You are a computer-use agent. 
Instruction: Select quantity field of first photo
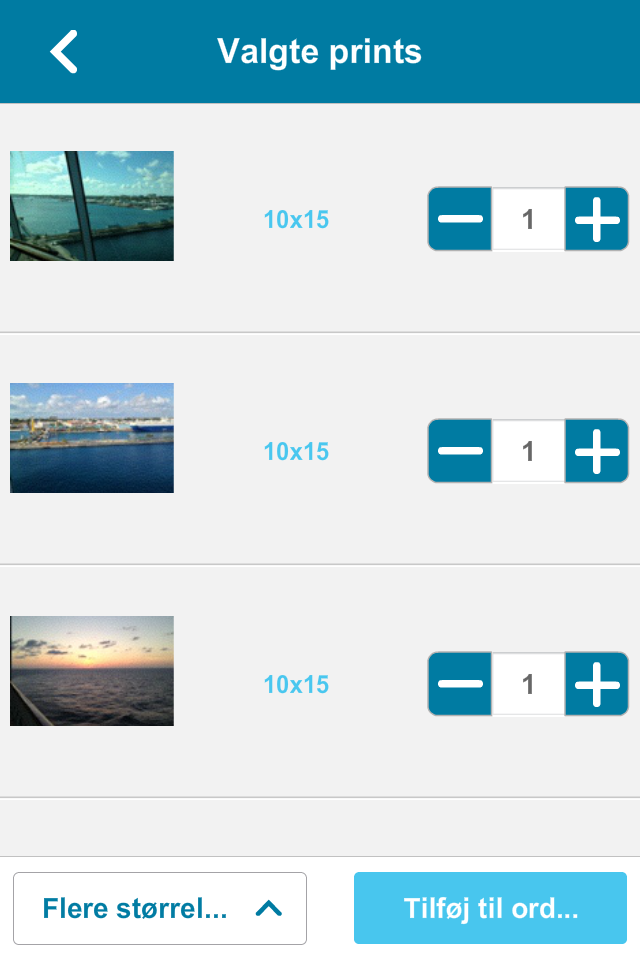tap(528, 219)
